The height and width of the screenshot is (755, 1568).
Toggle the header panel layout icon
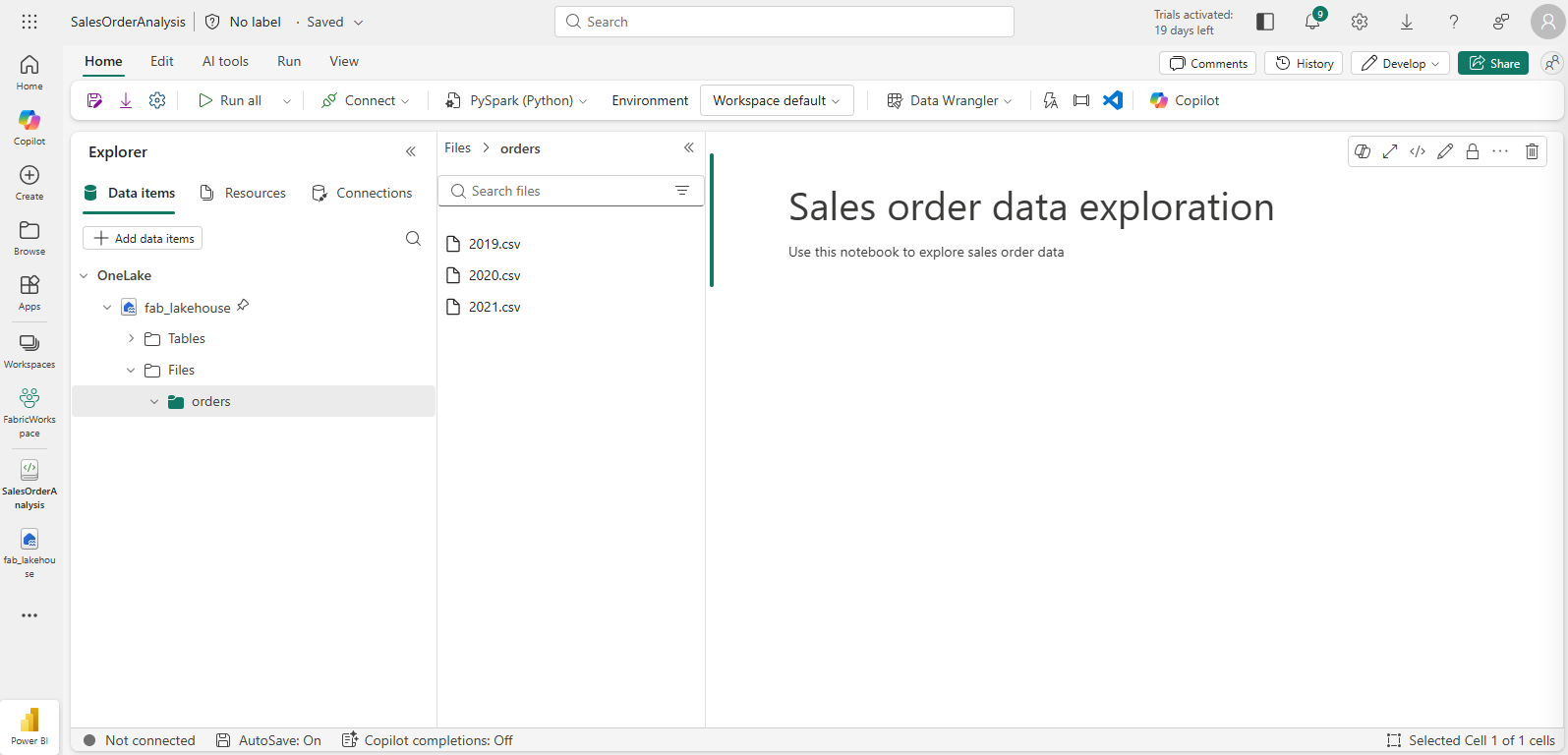(1265, 22)
